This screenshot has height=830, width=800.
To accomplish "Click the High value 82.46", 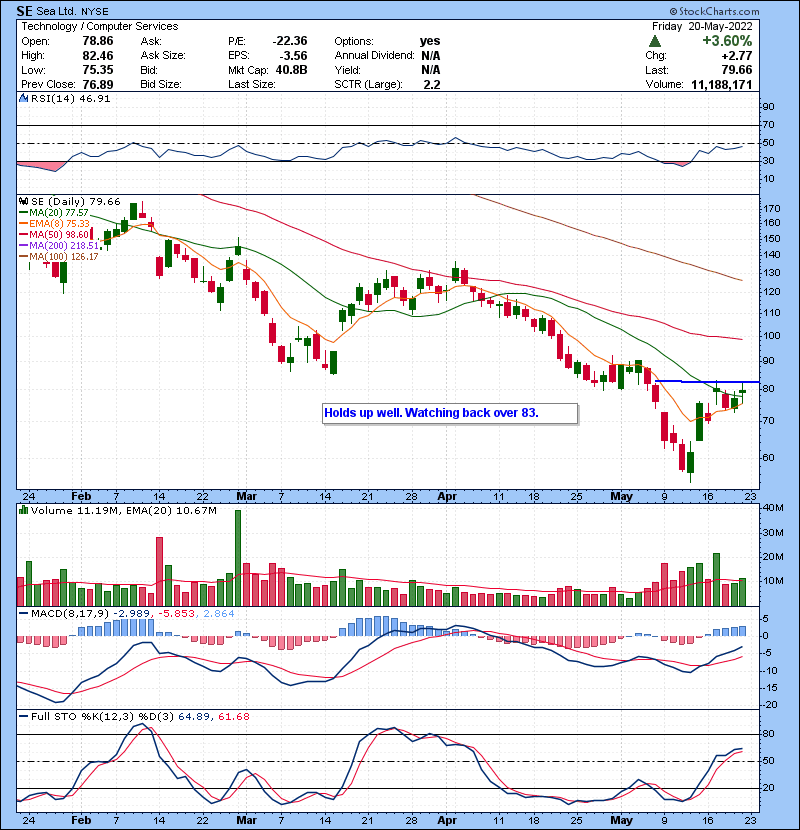I will coord(97,56).
